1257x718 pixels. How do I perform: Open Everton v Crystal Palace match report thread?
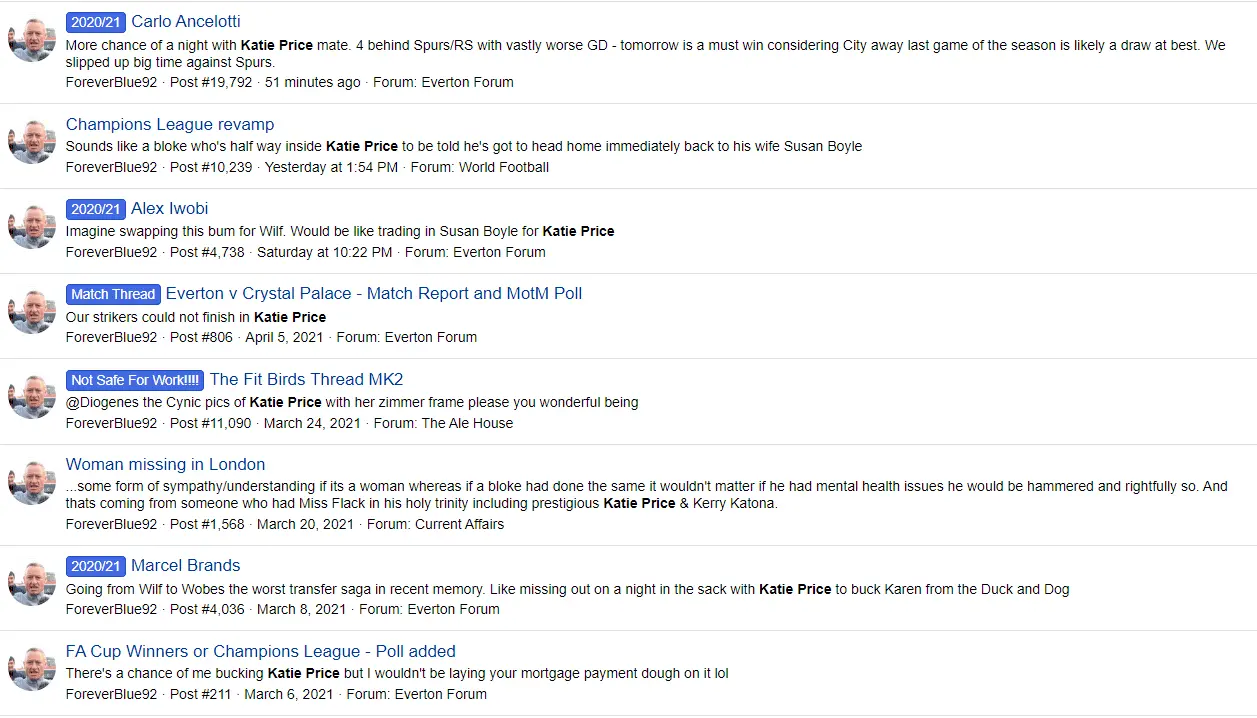click(x=373, y=293)
